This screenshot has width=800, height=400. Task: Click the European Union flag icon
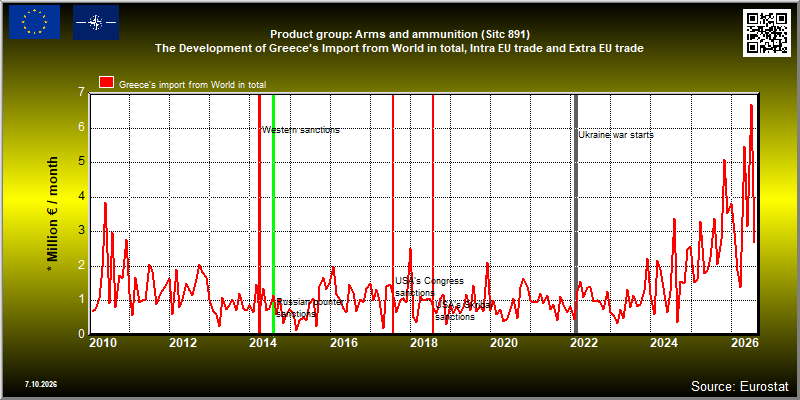coord(34,22)
